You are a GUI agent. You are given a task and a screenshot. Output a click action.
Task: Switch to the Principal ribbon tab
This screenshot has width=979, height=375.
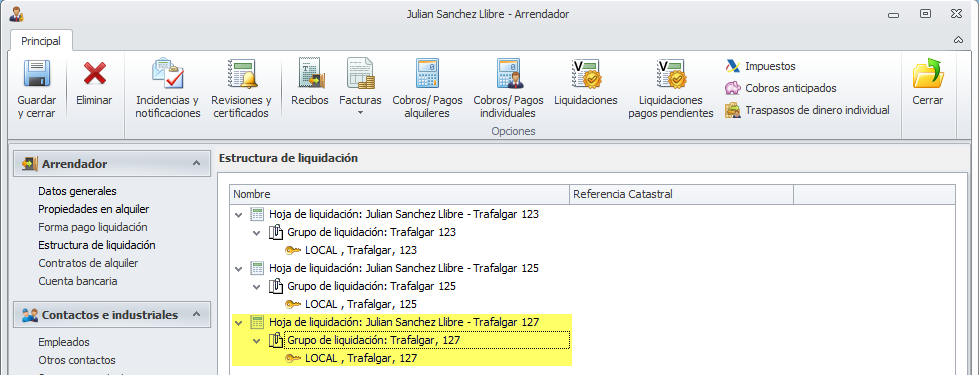41,41
